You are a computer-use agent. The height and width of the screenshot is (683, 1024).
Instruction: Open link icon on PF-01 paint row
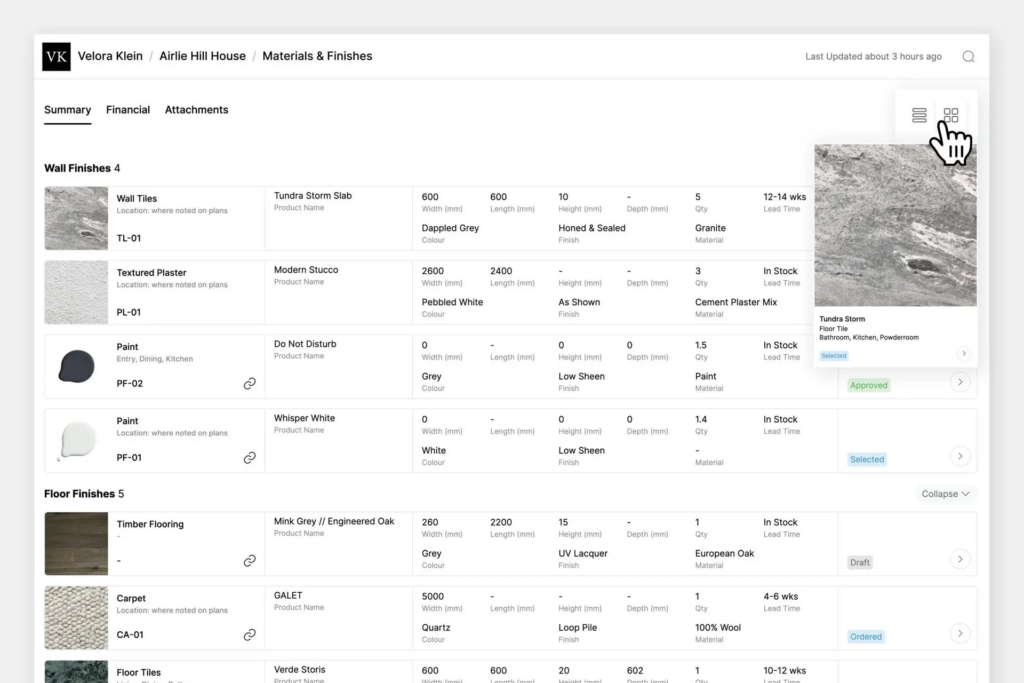coord(249,458)
